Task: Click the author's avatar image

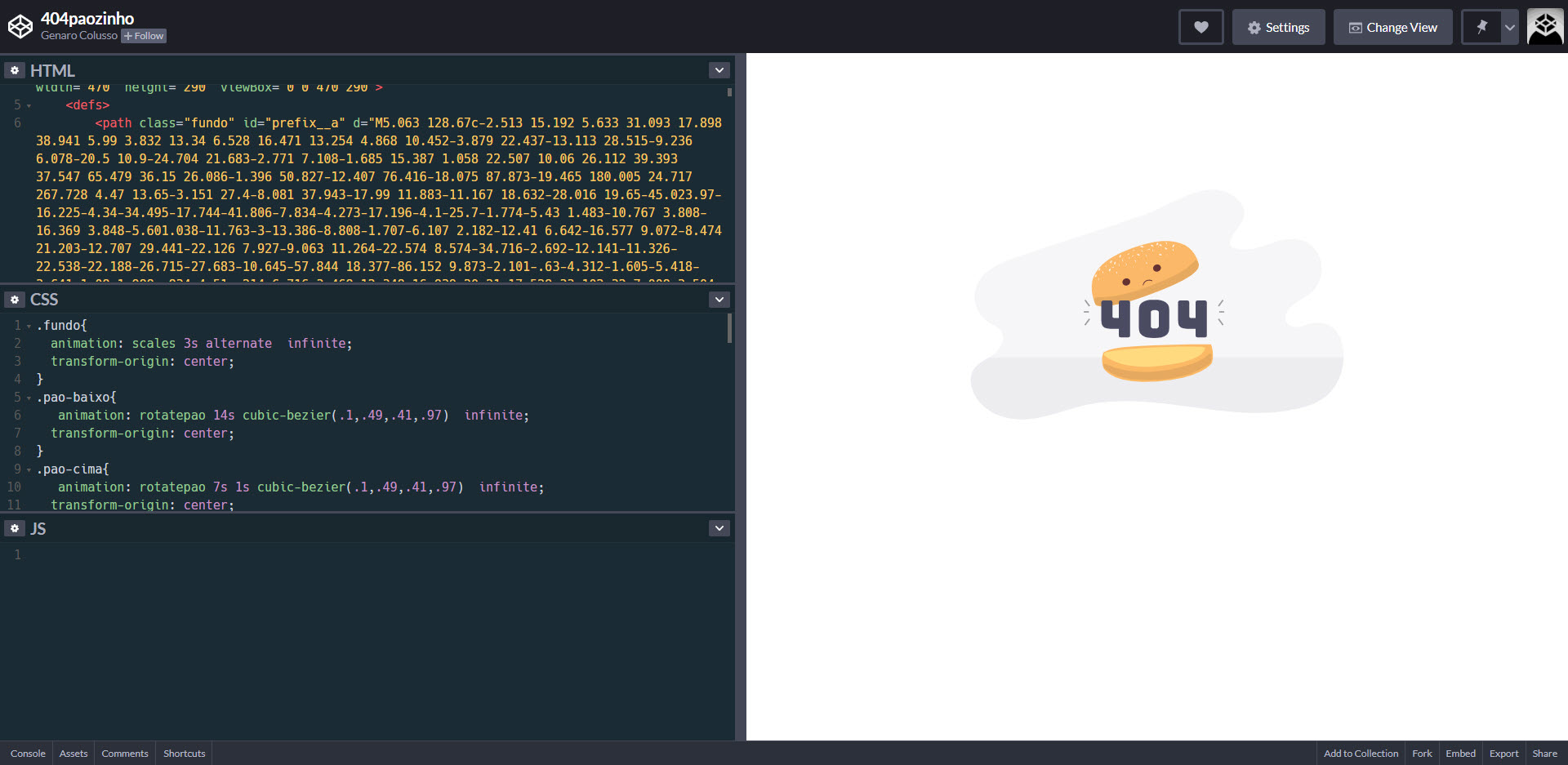Action: (1544, 25)
